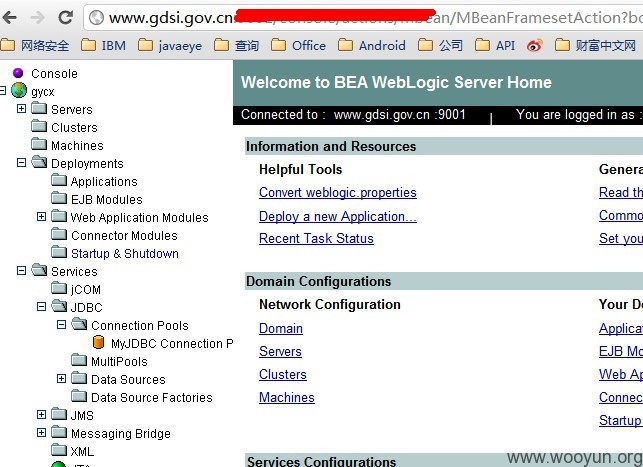Open the Servers network configuration link
643x467 pixels.
(280, 351)
